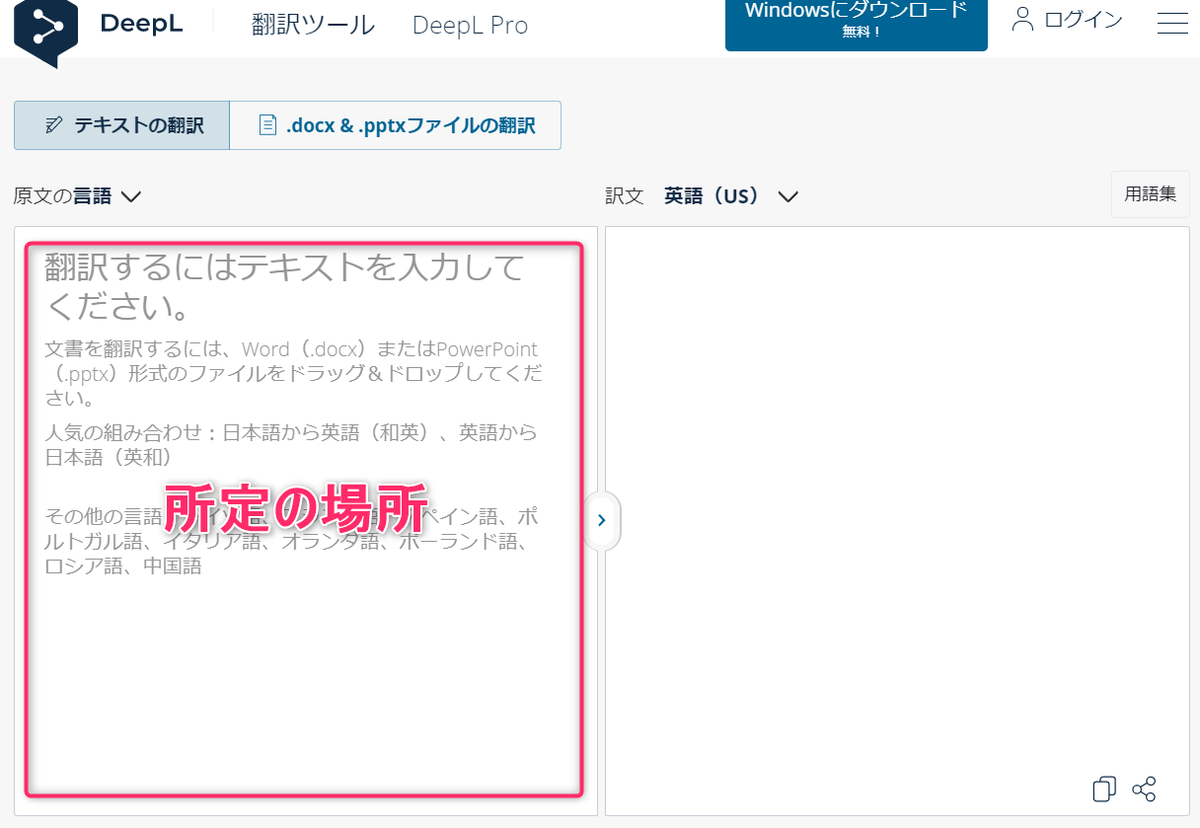Open the 原文の言語 dropdown

tap(78, 196)
